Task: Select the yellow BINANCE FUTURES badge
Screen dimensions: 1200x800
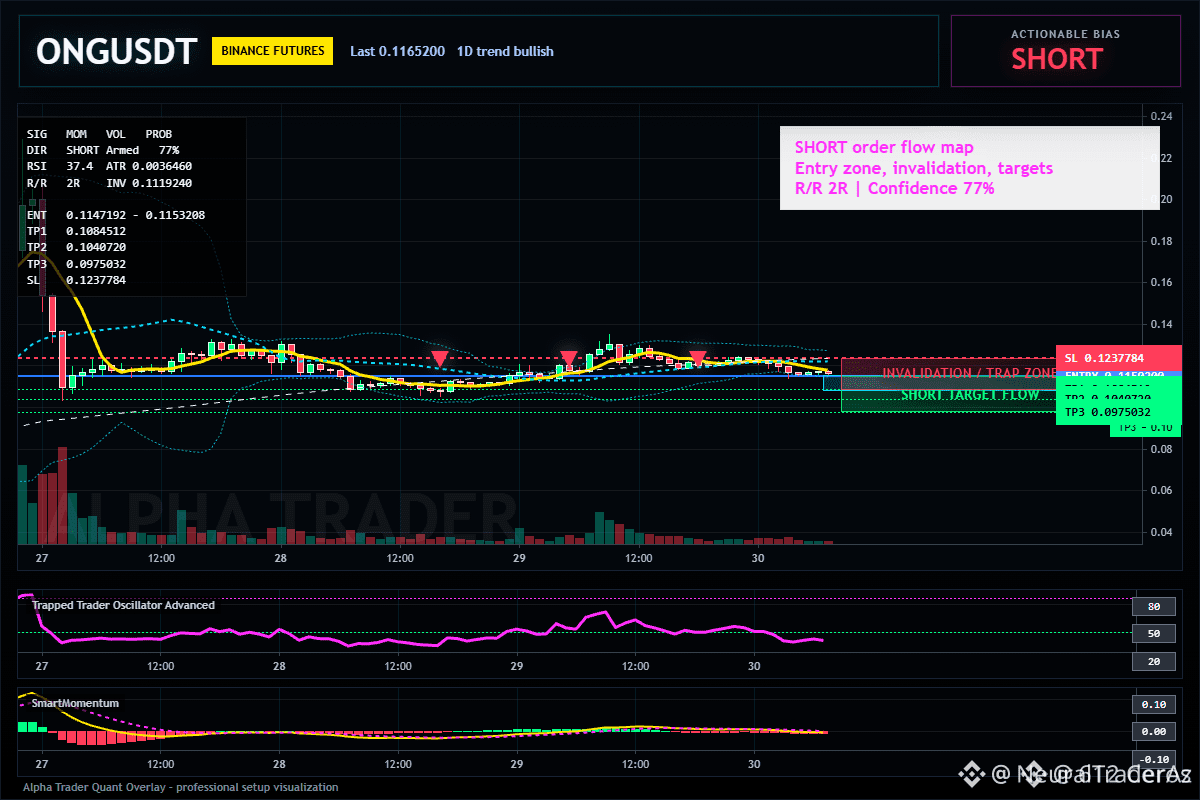Action: tap(272, 50)
